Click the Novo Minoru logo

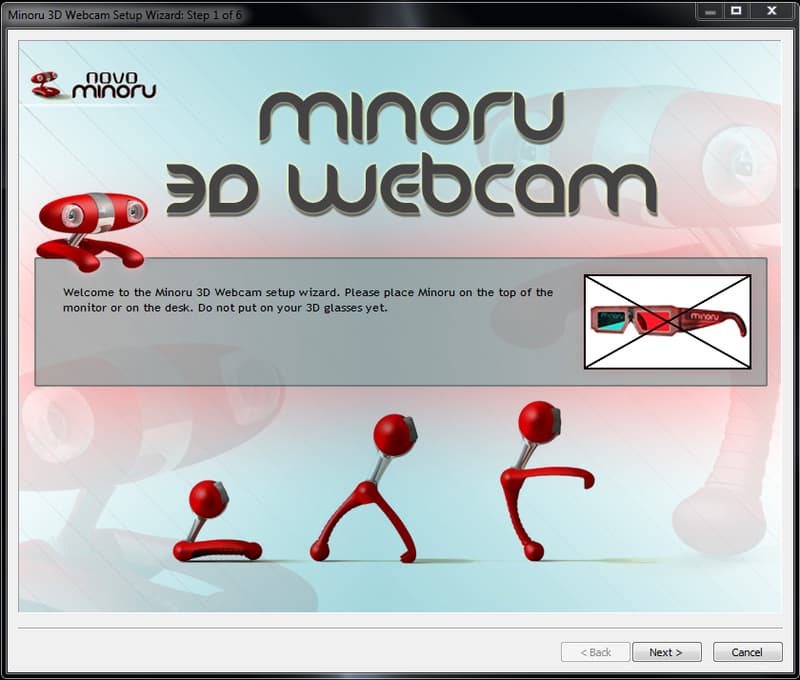pyautogui.click(x=93, y=85)
